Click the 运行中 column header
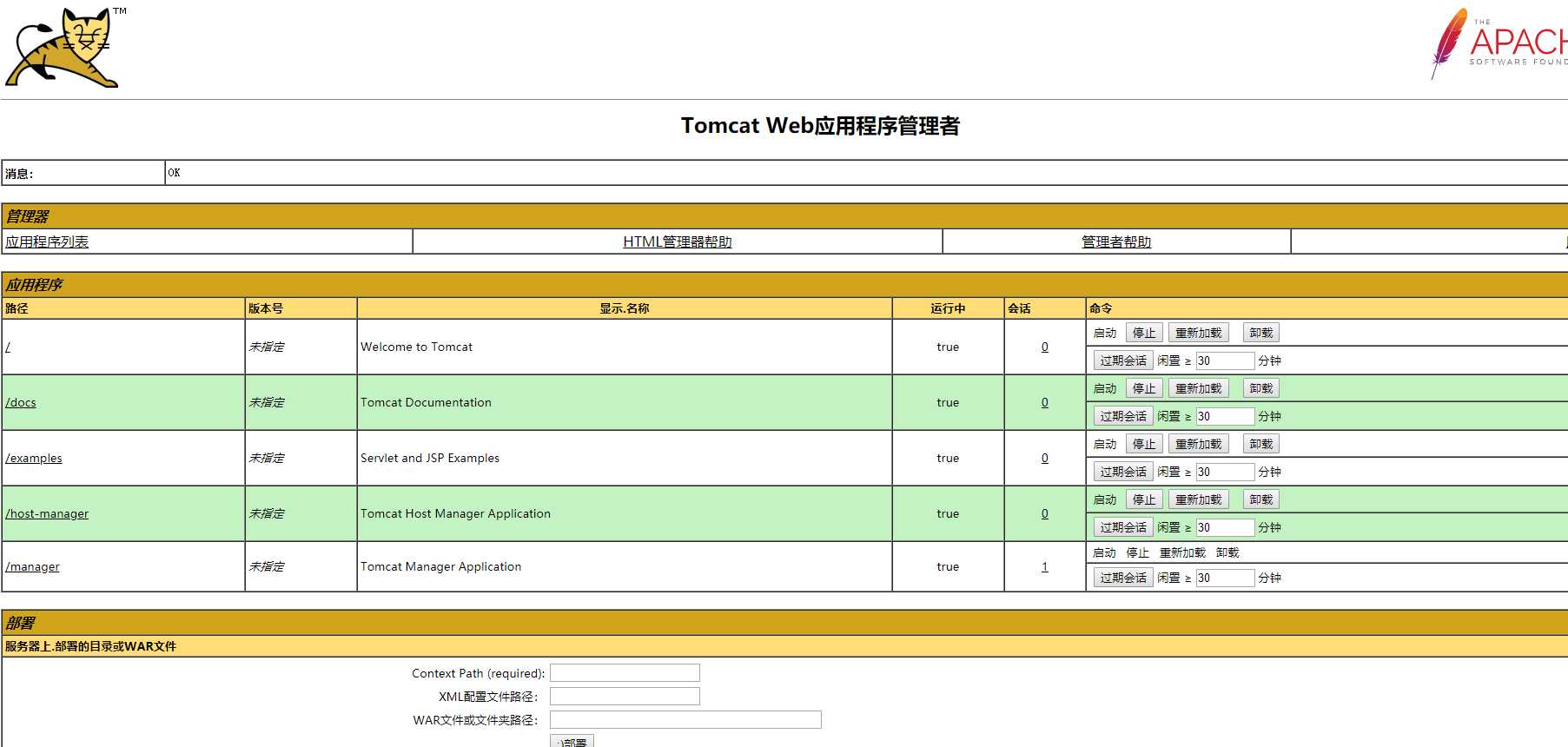The width and height of the screenshot is (1568, 747). pyautogui.click(x=948, y=308)
